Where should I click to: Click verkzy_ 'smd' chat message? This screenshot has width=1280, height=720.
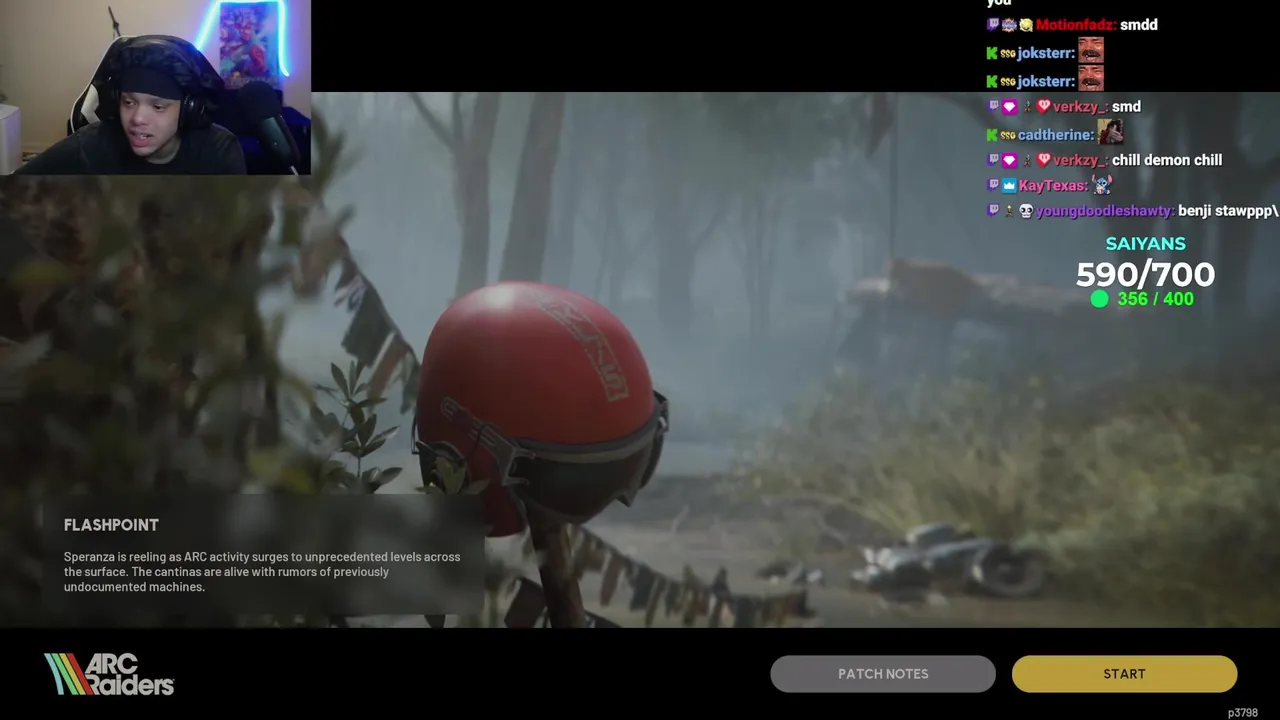pyautogui.click(x=1063, y=106)
